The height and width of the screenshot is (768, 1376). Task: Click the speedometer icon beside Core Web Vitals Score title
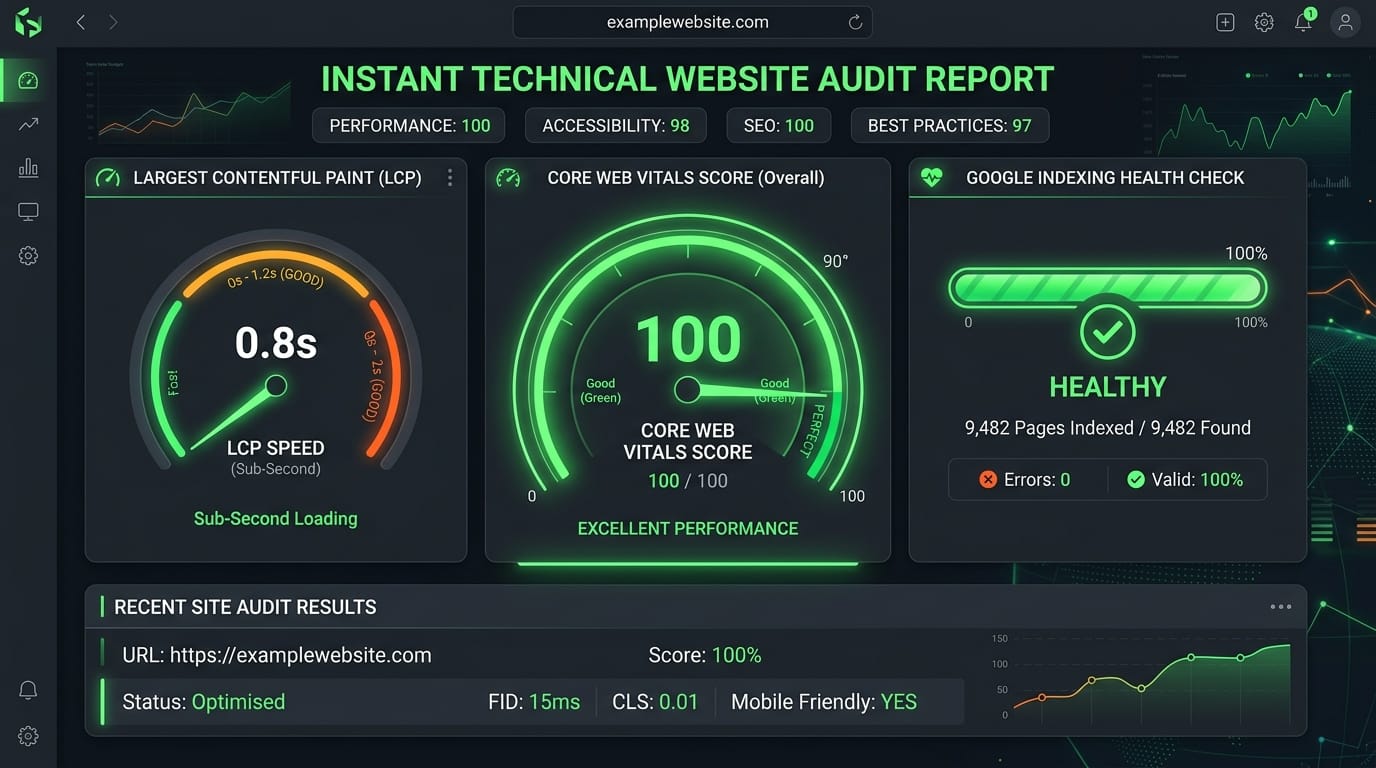pyautogui.click(x=508, y=178)
